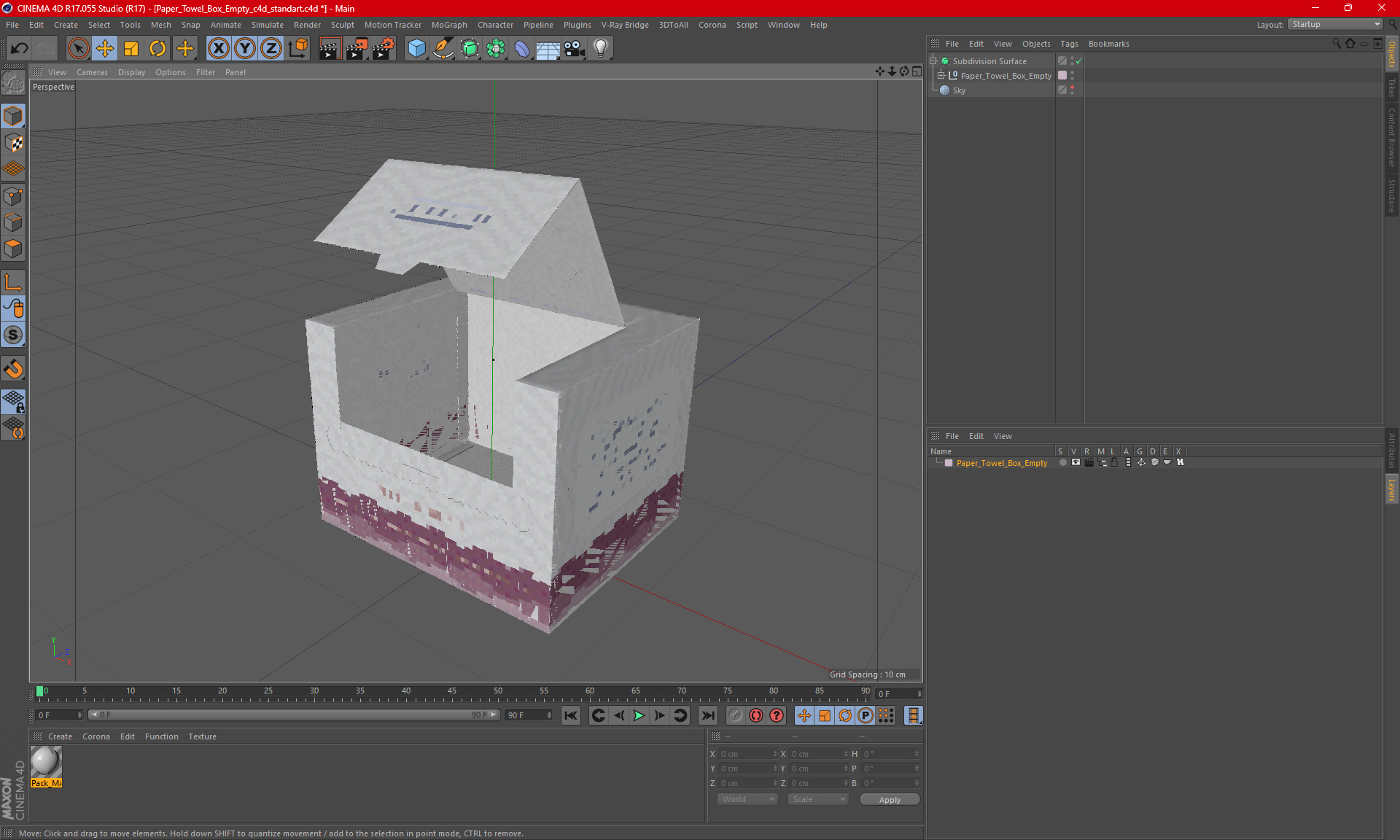1400x840 pixels.
Task: Toggle Snap enable S icon
Action: tap(13, 335)
